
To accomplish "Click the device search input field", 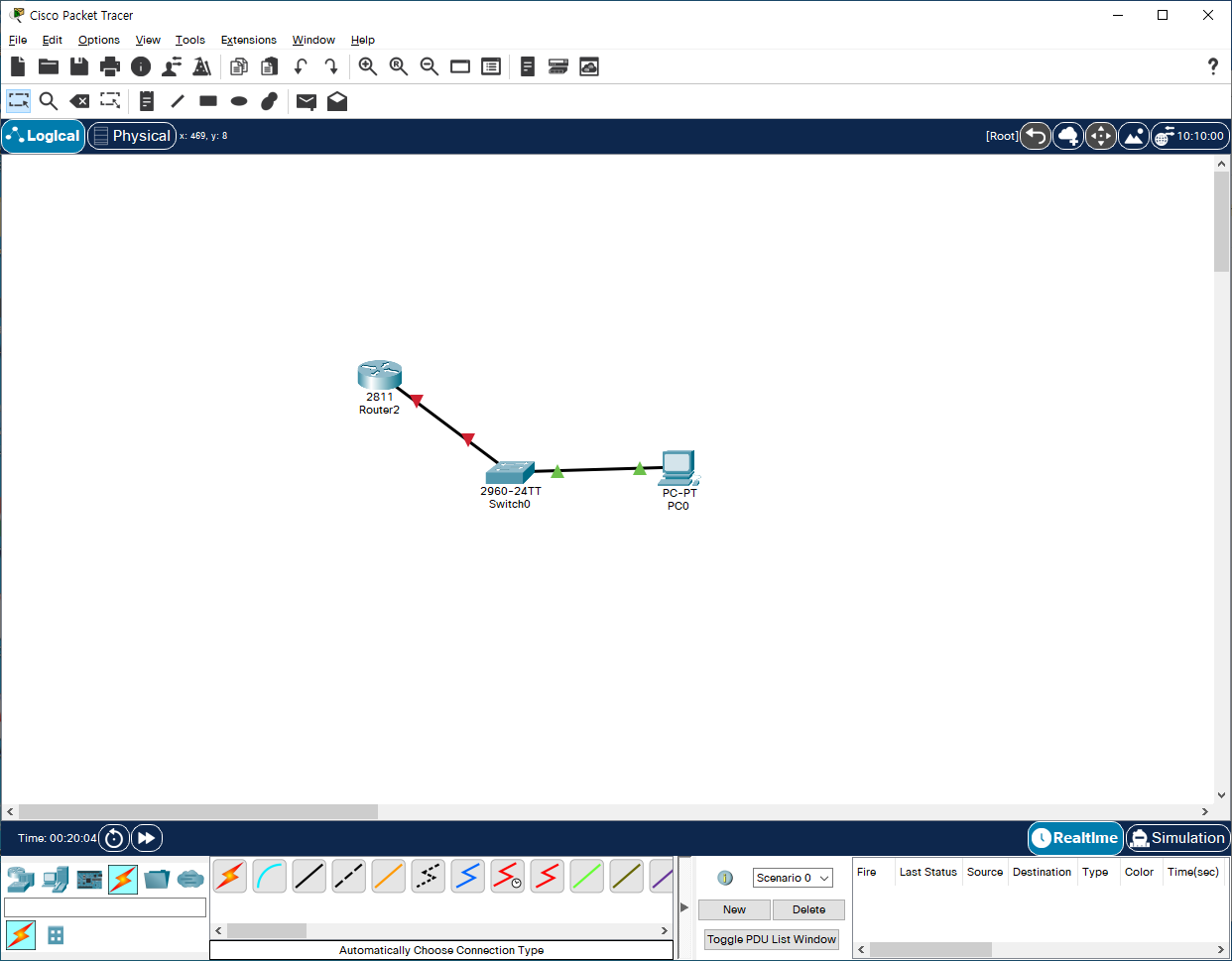I will [x=105, y=907].
